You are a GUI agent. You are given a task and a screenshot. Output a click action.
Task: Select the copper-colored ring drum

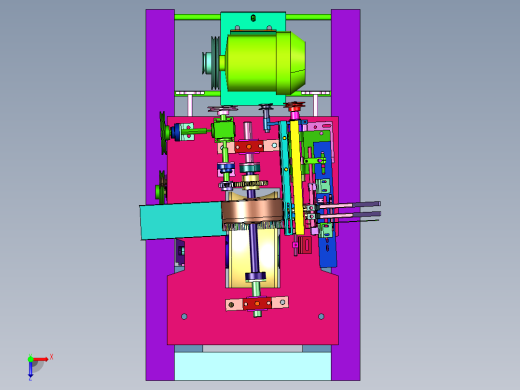tap(252, 212)
